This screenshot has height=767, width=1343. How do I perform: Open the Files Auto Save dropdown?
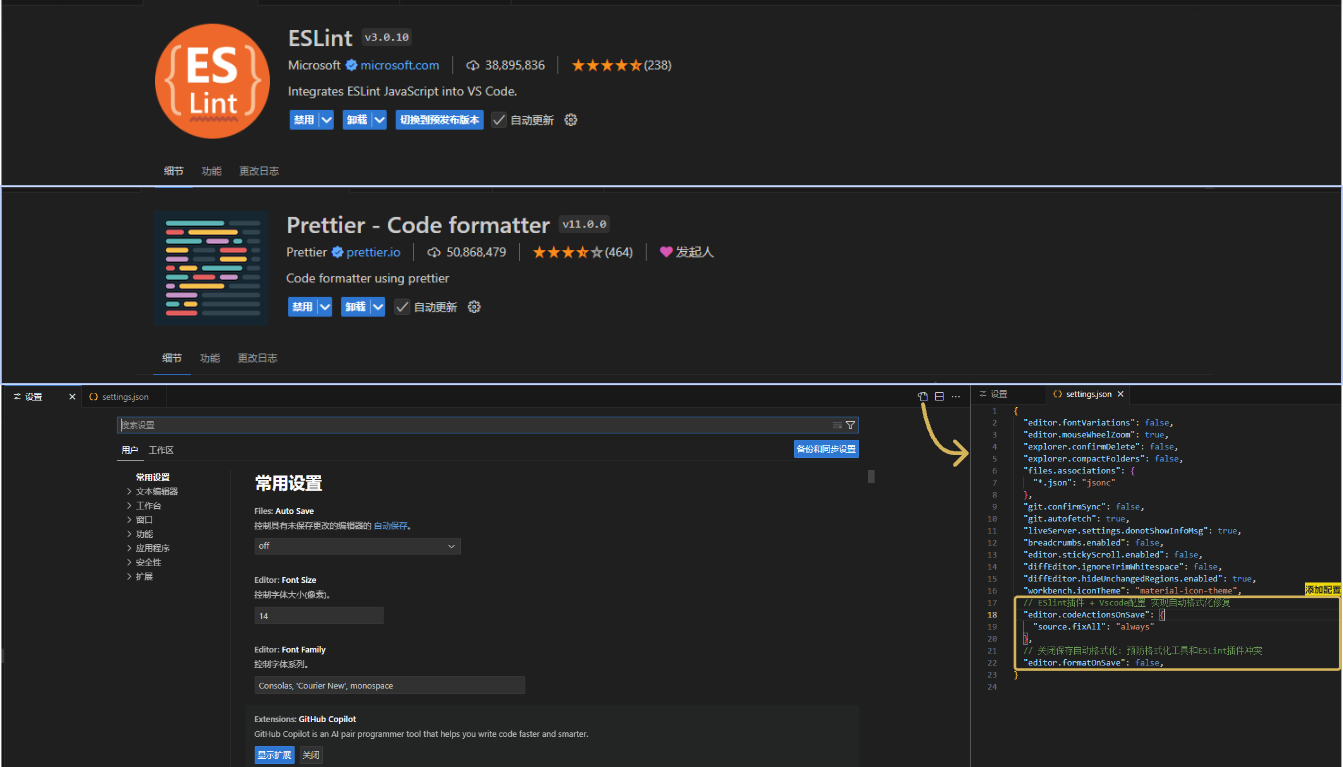pyautogui.click(x=357, y=546)
